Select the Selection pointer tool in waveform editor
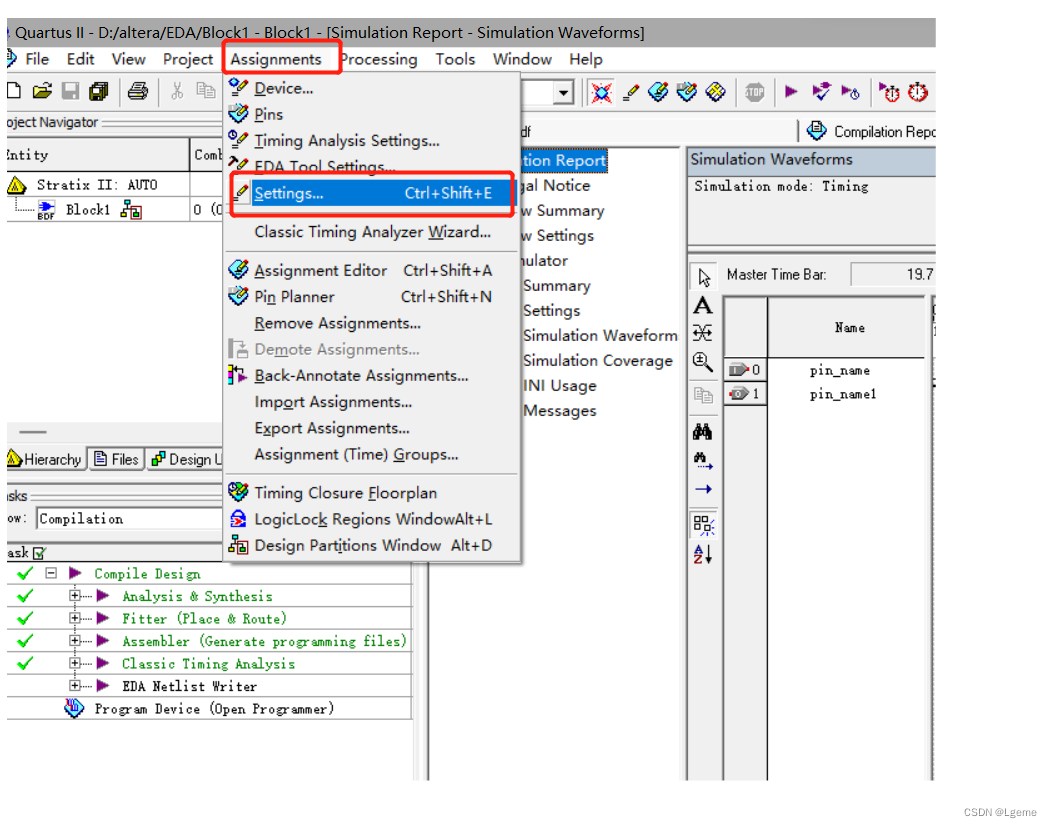Screen dimensions: 1052x828 [x=703, y=276]
